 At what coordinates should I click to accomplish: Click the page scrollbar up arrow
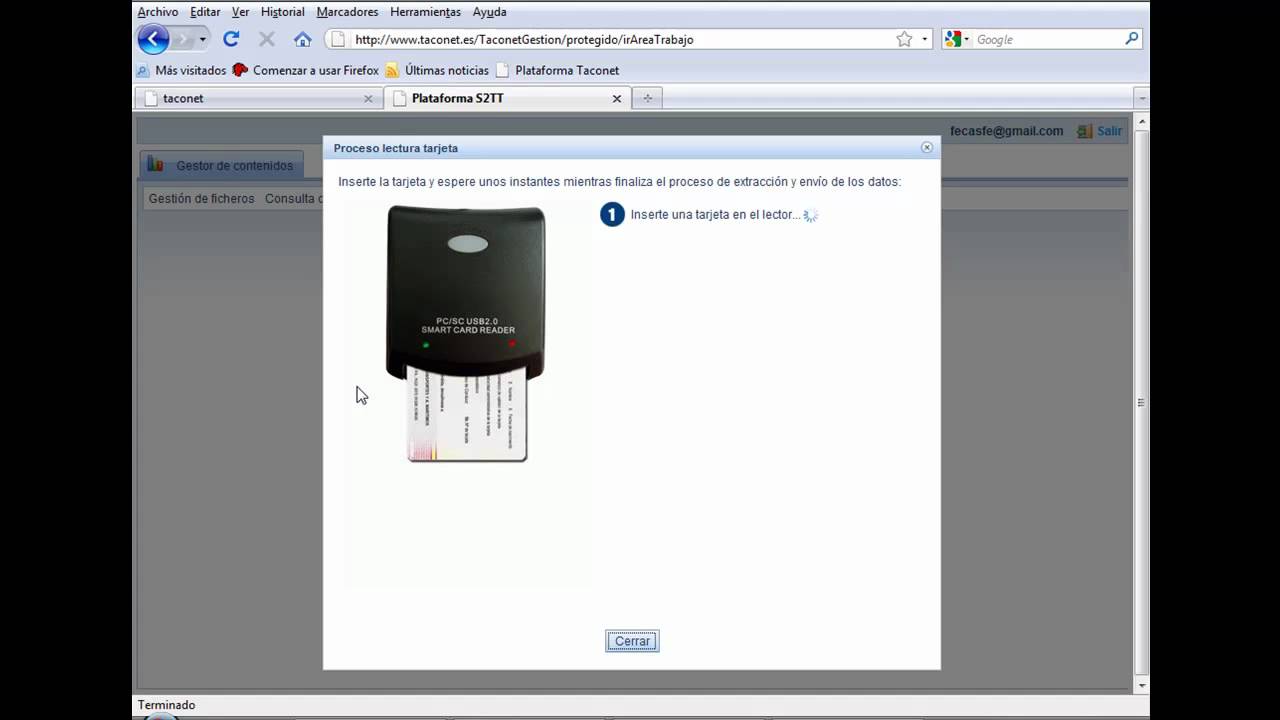point(1141,122)
